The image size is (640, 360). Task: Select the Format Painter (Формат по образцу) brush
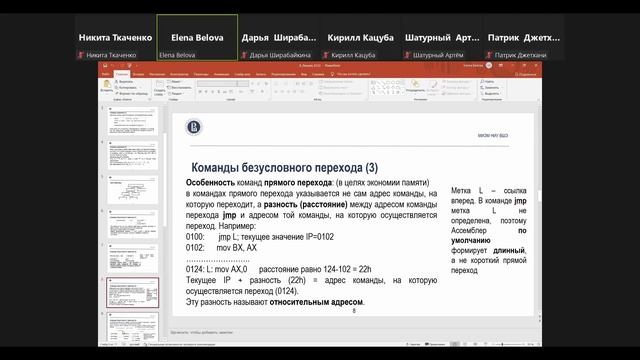[131, 93]
